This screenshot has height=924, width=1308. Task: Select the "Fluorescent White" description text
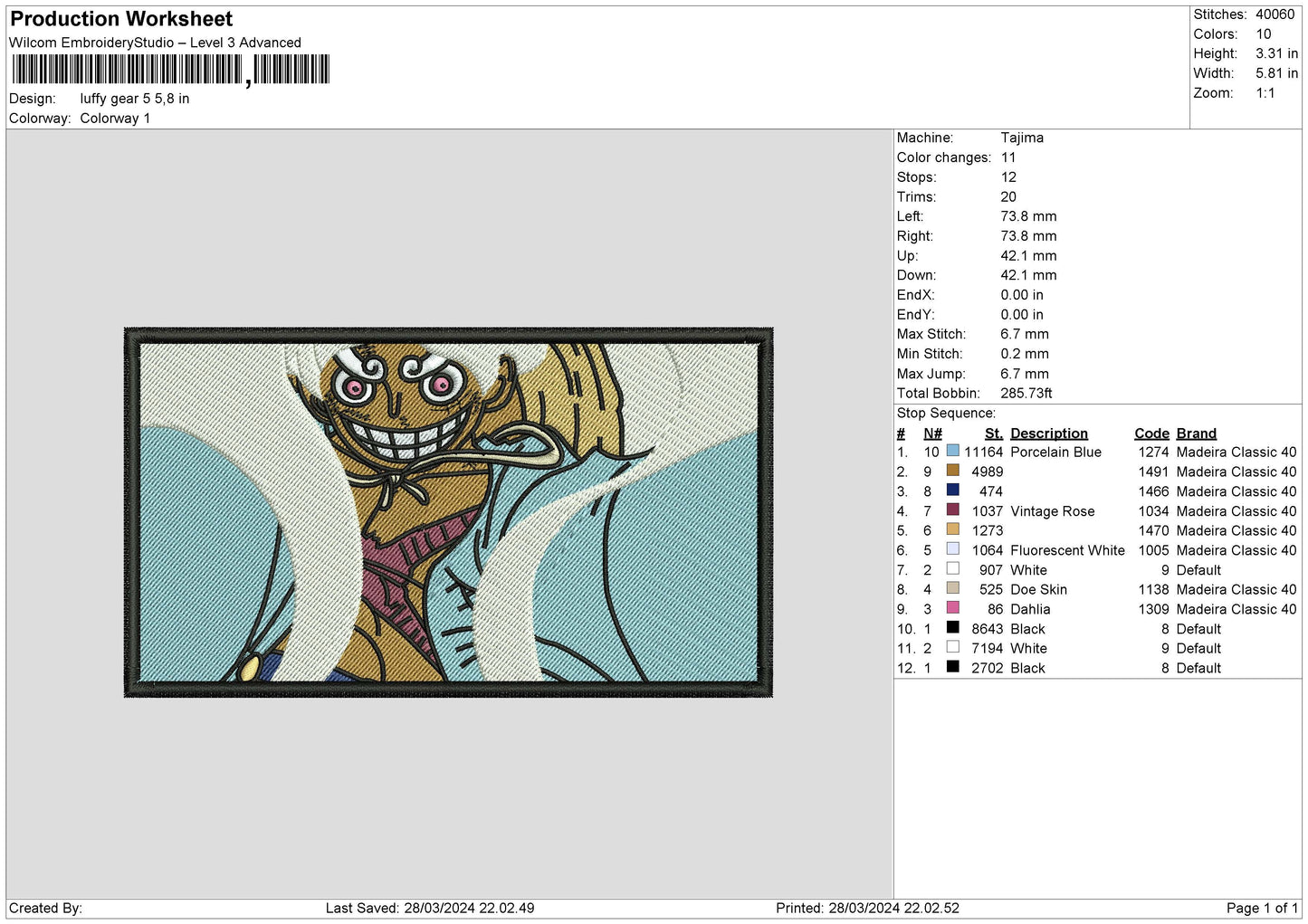pos(1068,551)
